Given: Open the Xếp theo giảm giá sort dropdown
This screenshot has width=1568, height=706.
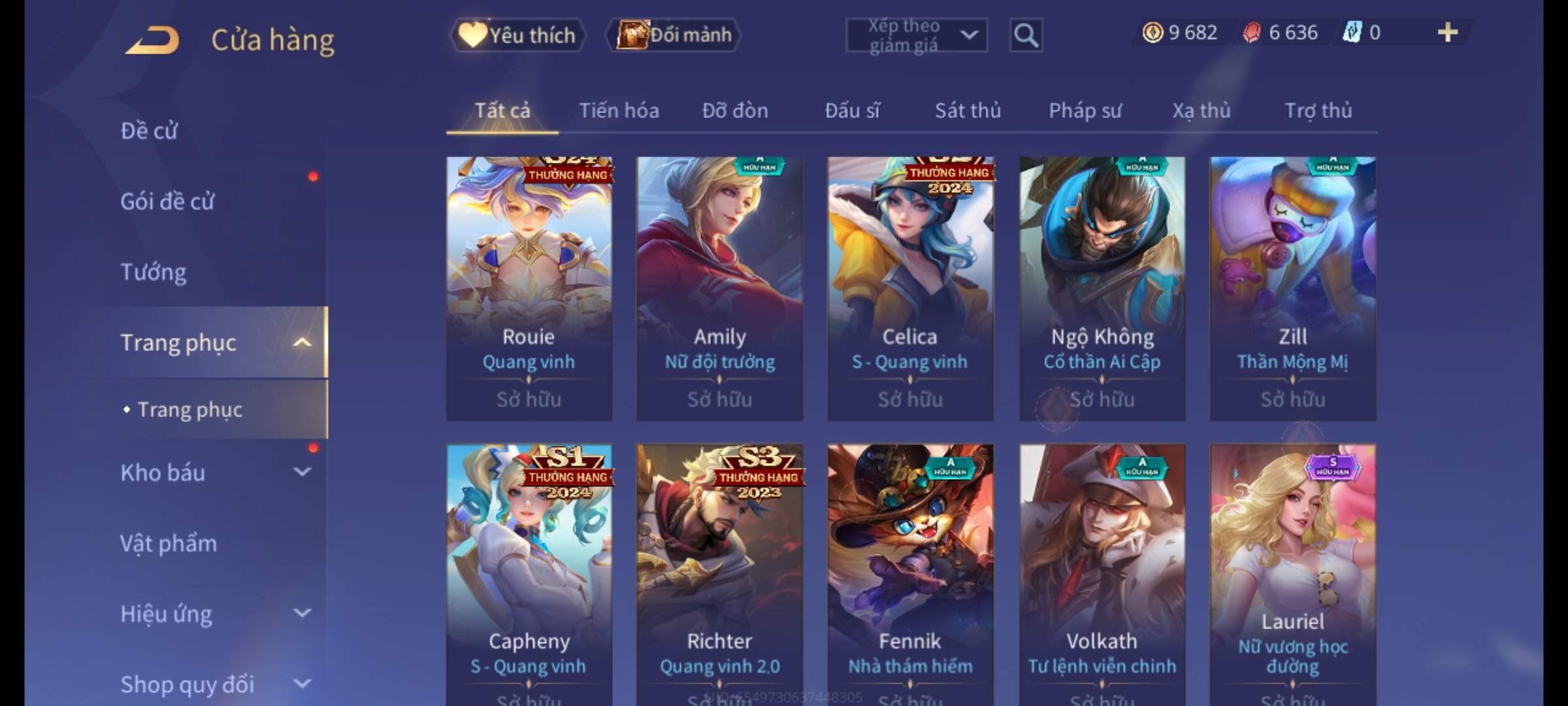Looking at the screenshot, I should coord(917,35).
